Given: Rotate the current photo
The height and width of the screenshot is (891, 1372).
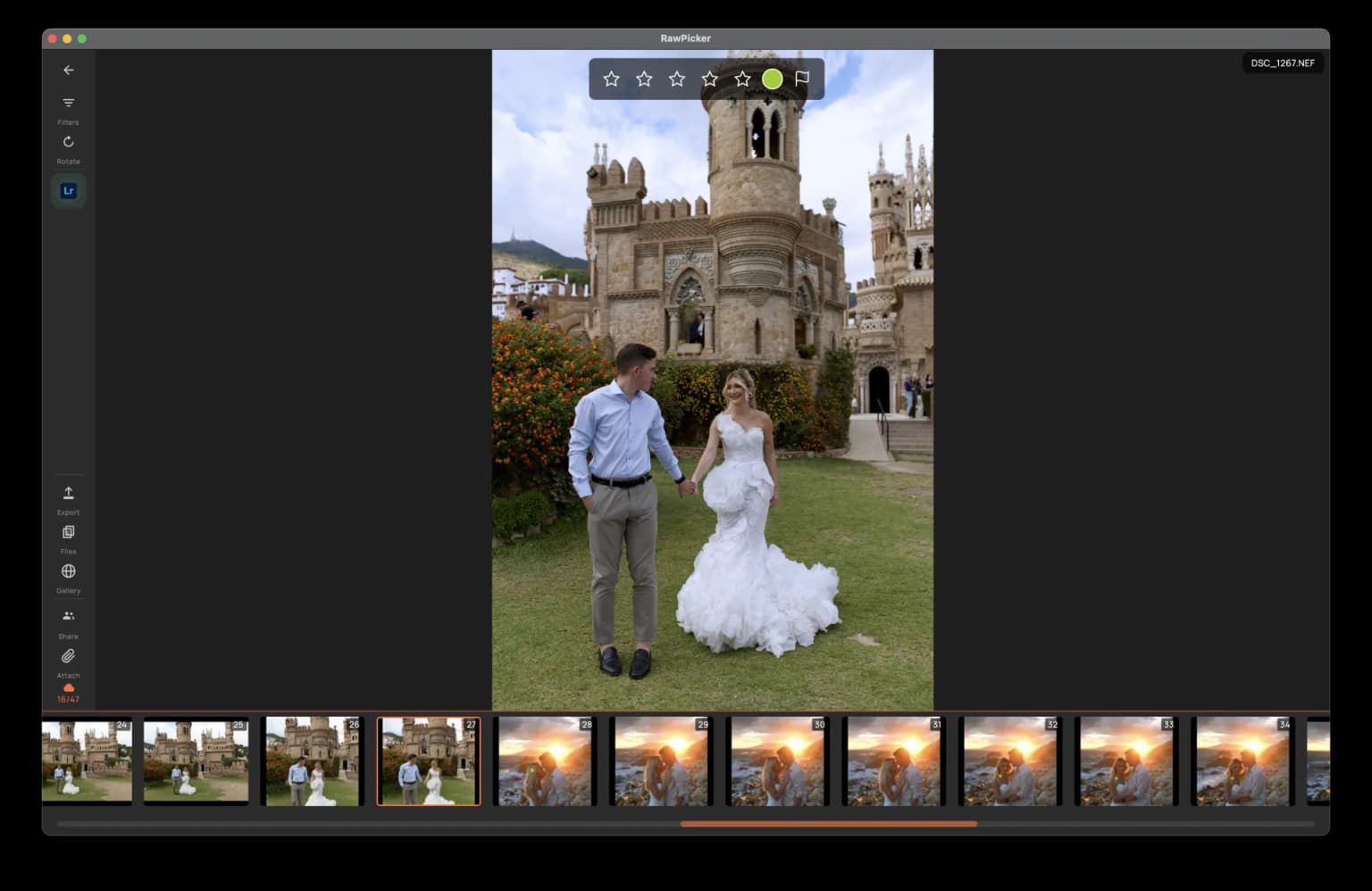Looking at the screenshot, I should [69, 143].
